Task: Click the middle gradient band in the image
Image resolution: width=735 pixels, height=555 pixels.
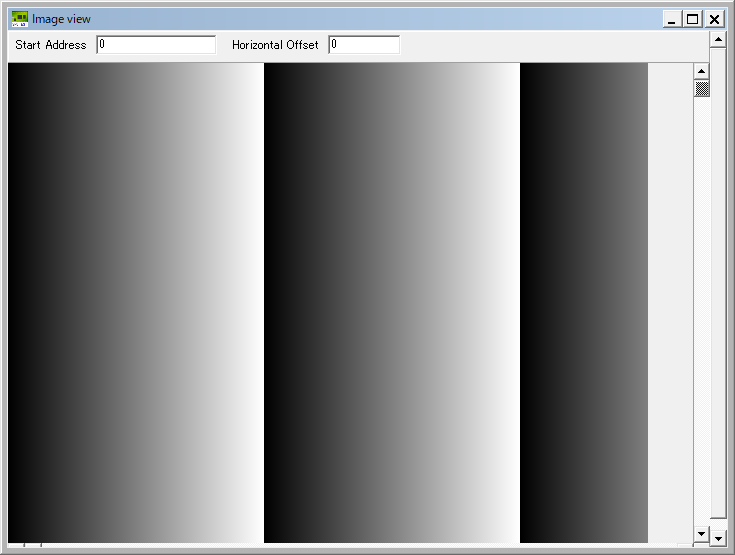Action: pos(391,302)
